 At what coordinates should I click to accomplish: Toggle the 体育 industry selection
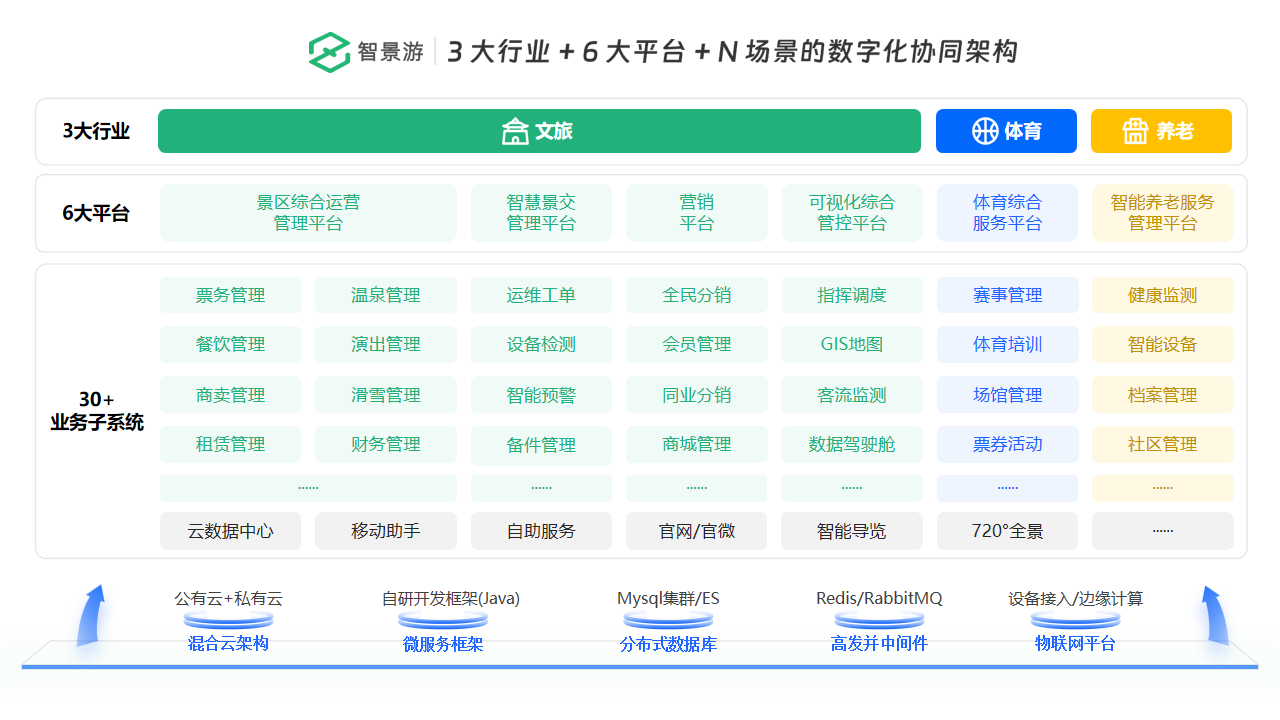(x=1006, y=131)
